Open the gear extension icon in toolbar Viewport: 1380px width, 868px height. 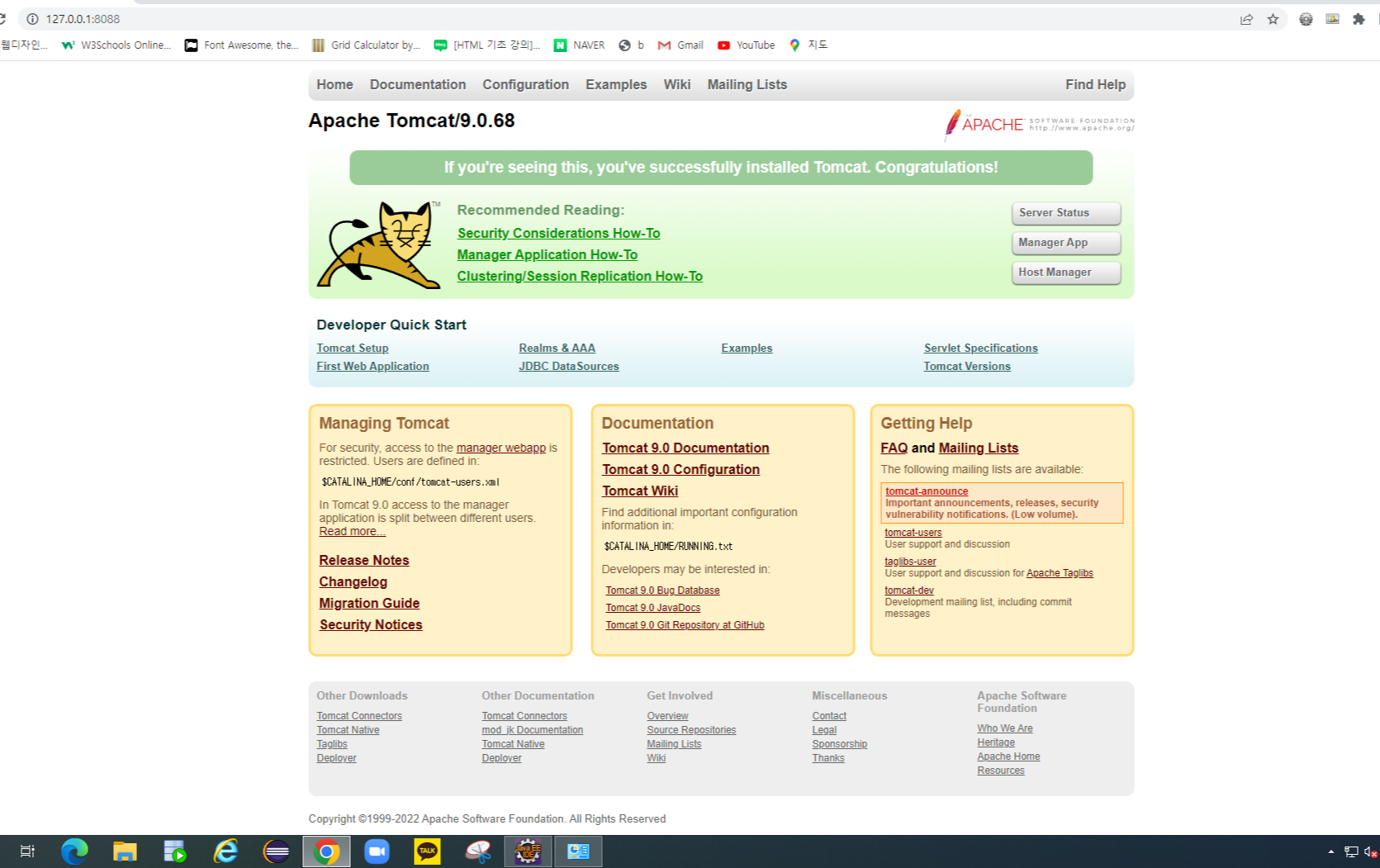(1306, 19)
